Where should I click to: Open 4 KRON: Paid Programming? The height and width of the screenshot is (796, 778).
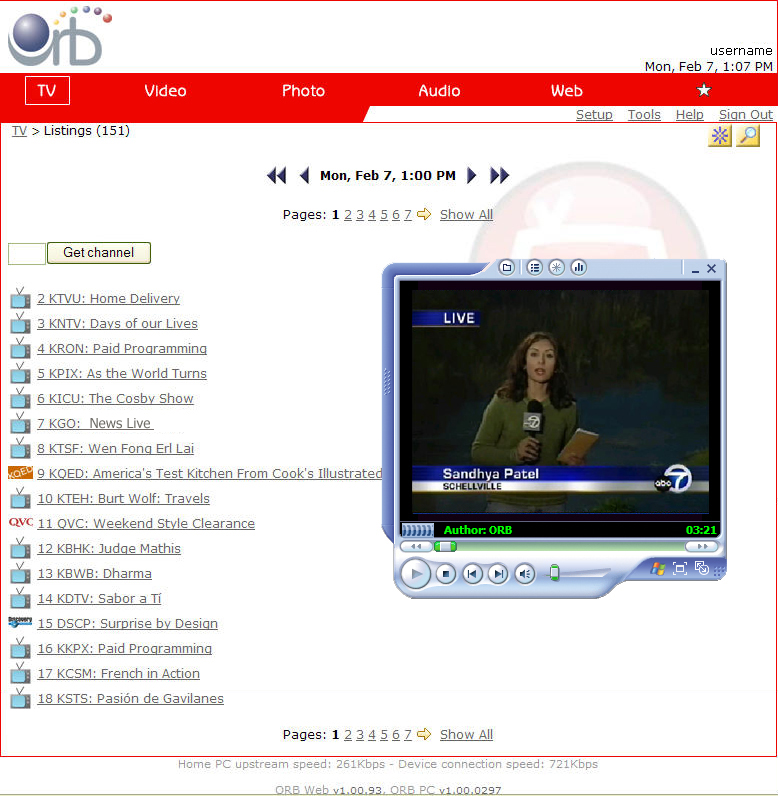[x=122, y=348]
